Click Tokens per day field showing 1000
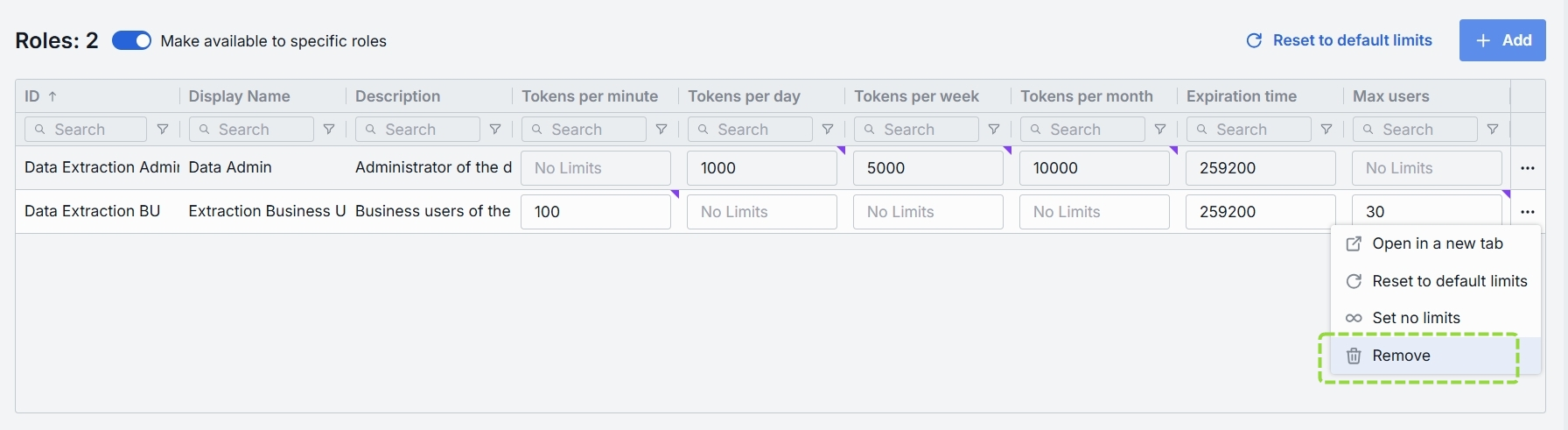The image size is (1568, 430). point(761,168)
